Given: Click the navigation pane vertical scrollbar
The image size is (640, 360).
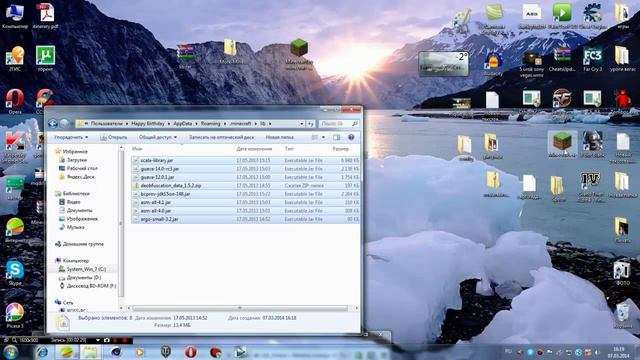Looking at the screenshot, I should tap(121, 224).
